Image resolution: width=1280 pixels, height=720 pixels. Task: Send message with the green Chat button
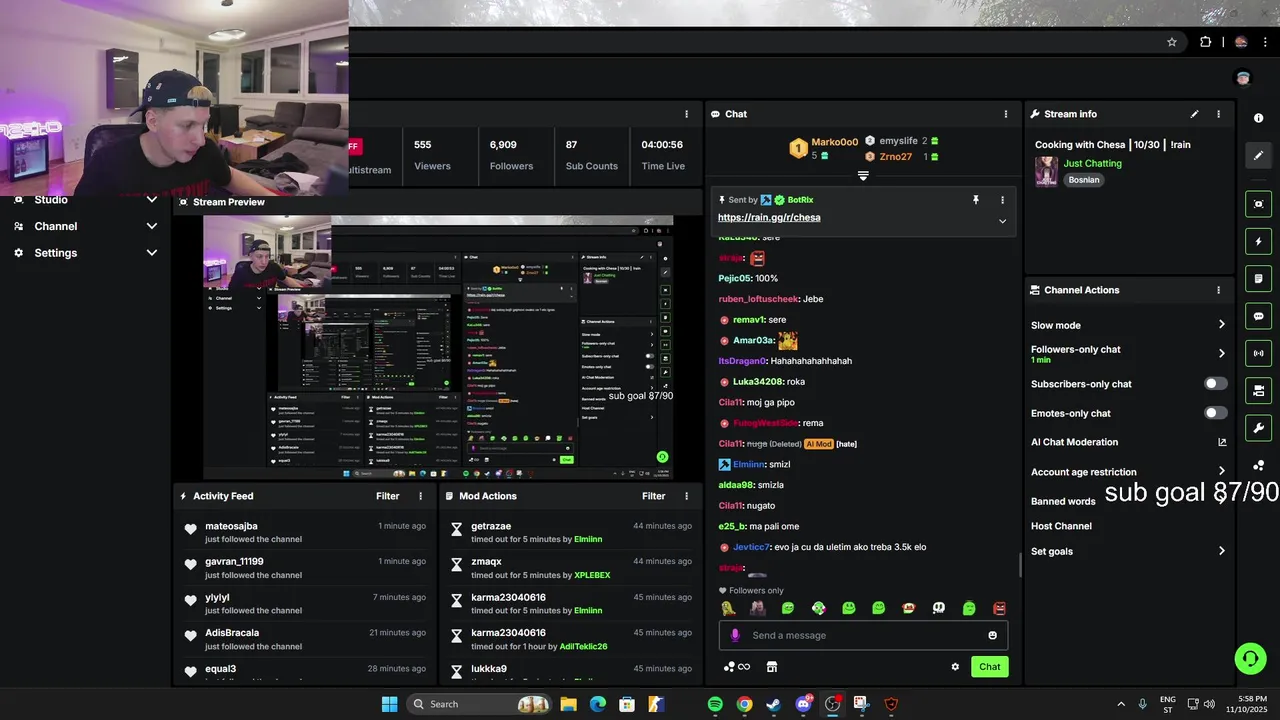pos(989,667)
